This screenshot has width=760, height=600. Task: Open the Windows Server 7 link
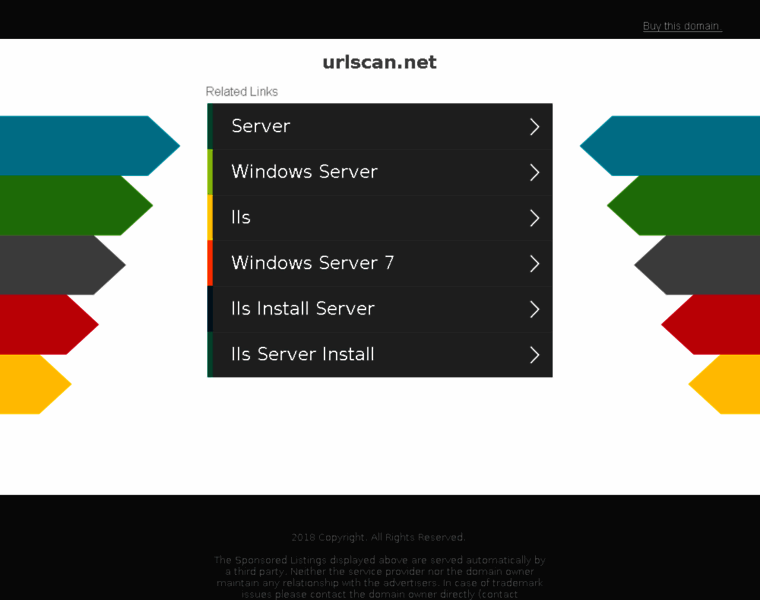[312, 263]
